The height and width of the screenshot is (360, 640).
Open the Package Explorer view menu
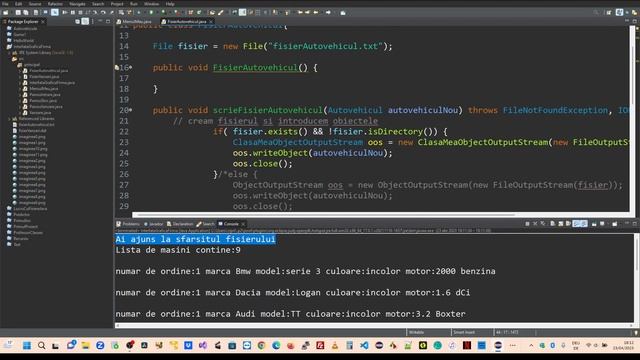pos(93,21)
